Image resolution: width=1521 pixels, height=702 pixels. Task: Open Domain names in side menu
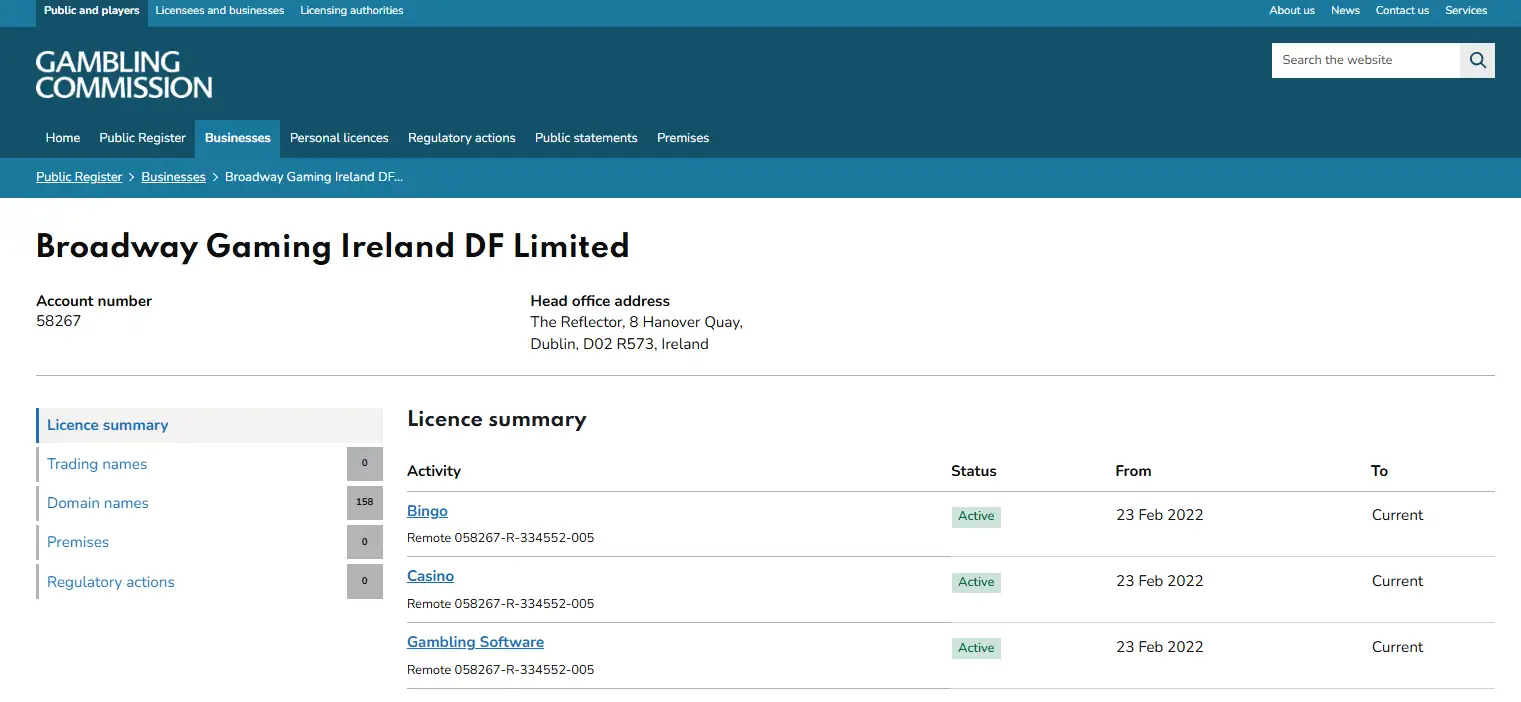tap(98, 503)
